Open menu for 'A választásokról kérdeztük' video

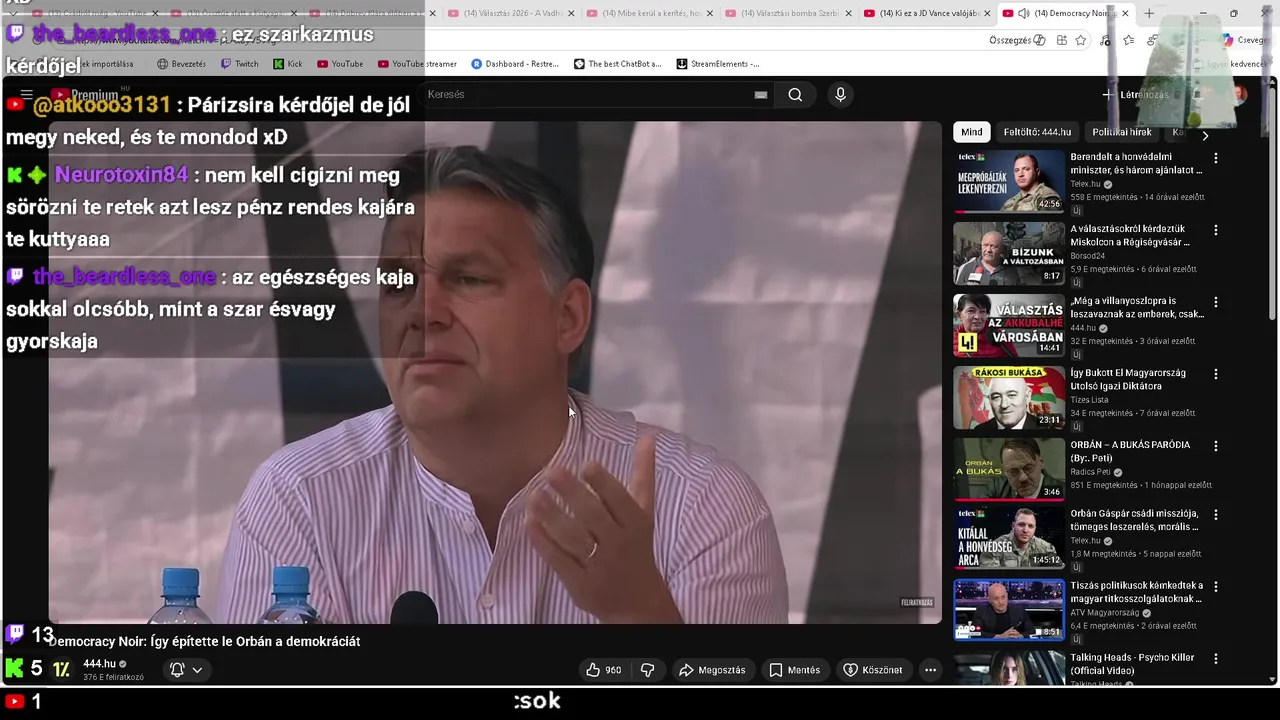point(1216,230)
